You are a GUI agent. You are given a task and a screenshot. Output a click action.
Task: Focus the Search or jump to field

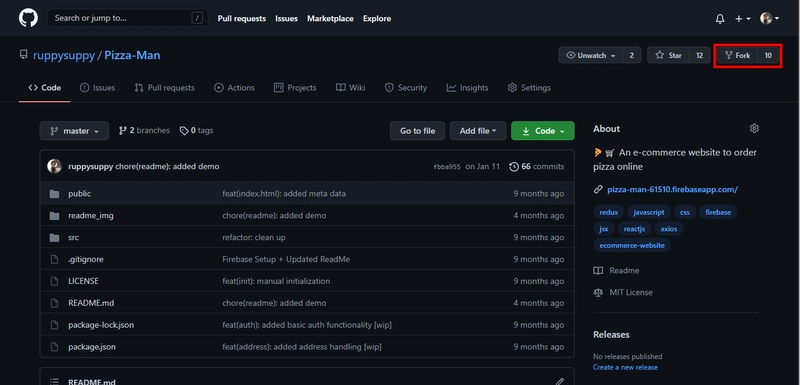tap(128, 18)
